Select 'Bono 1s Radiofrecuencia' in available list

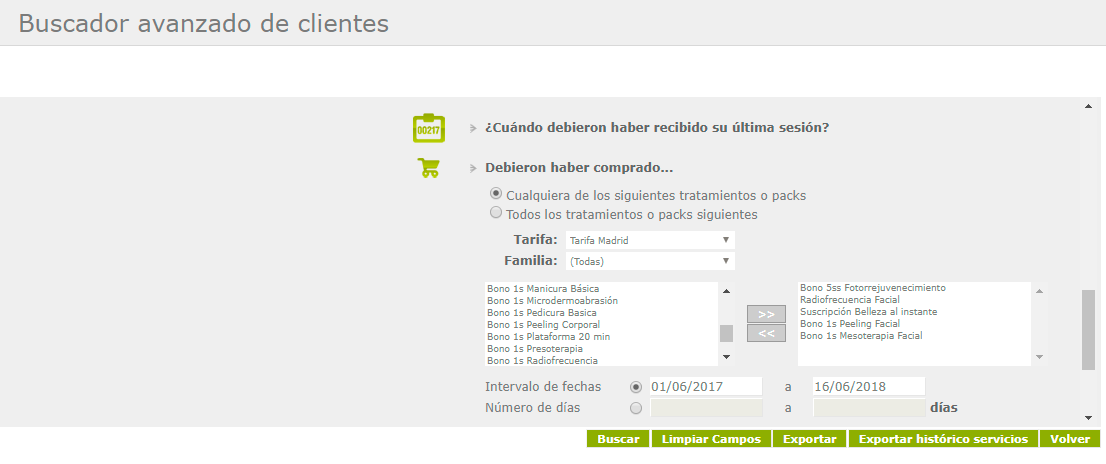coord(542,360)
